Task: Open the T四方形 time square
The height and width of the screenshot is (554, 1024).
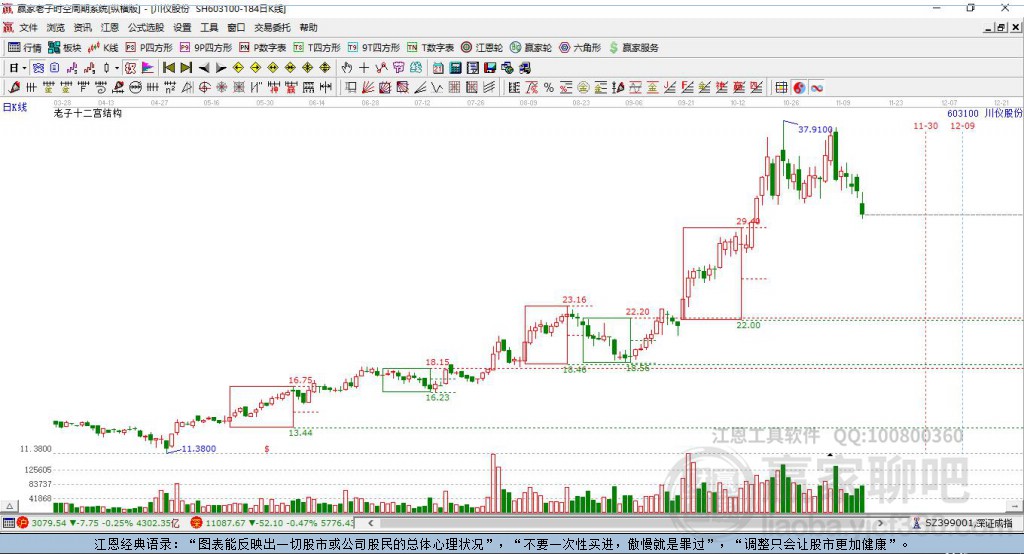Action: (x=317, y=48)
